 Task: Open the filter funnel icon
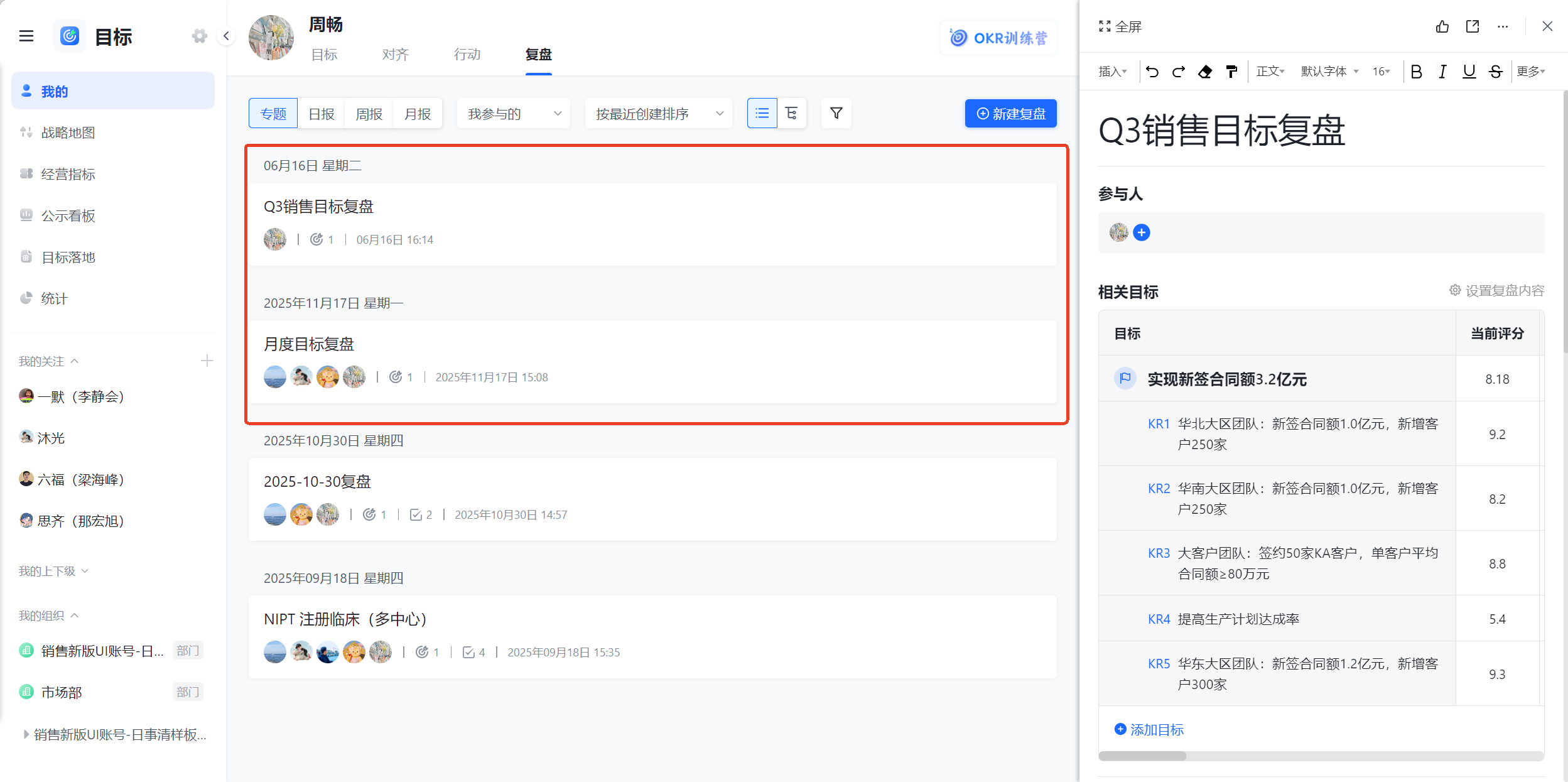click(836, 113)
